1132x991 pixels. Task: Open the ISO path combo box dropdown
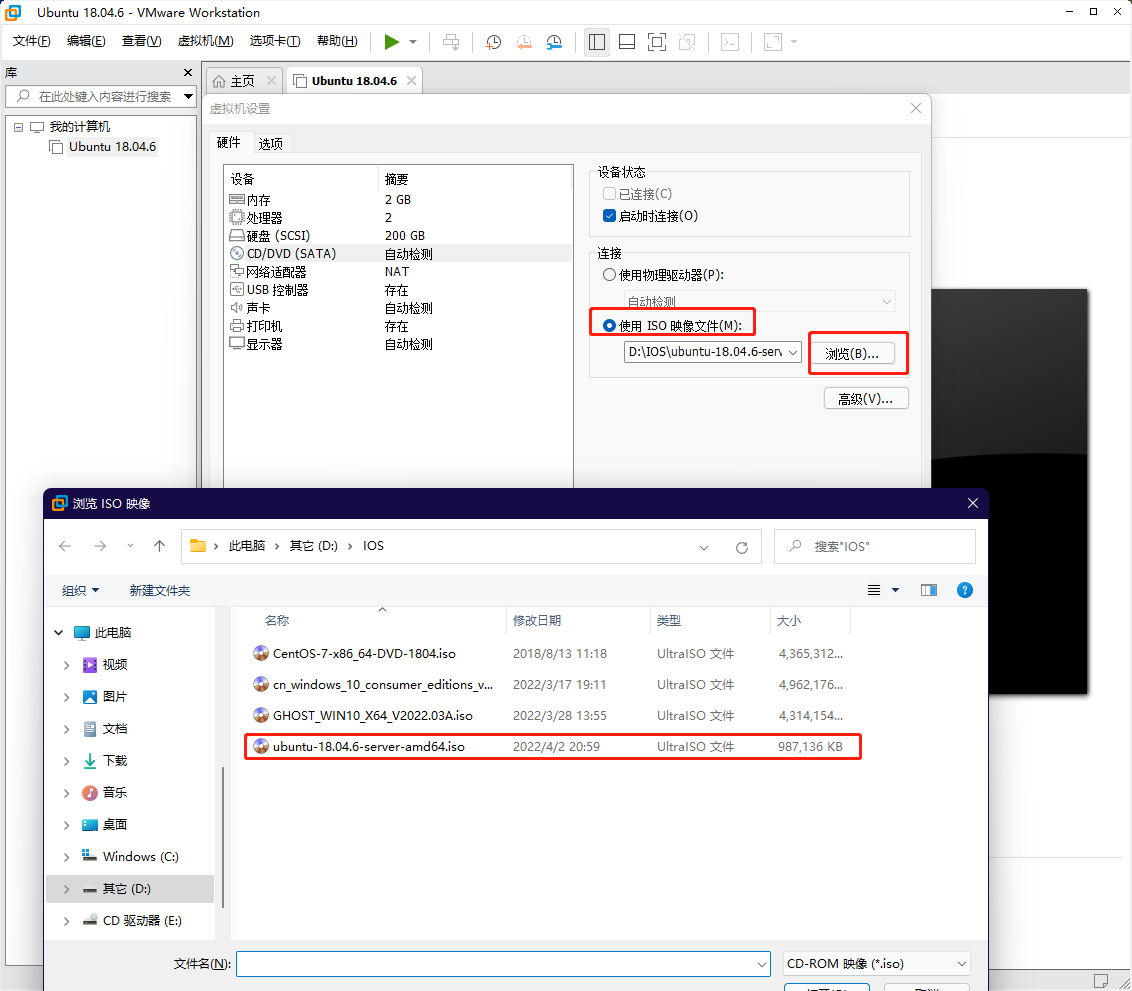point(793,352)
